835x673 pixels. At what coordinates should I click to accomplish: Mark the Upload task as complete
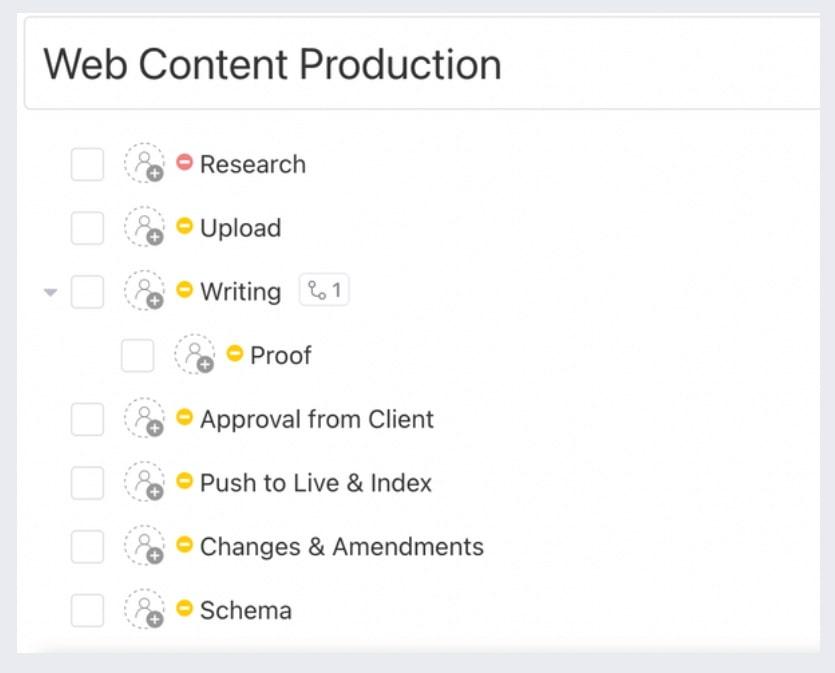click(87, 228)
